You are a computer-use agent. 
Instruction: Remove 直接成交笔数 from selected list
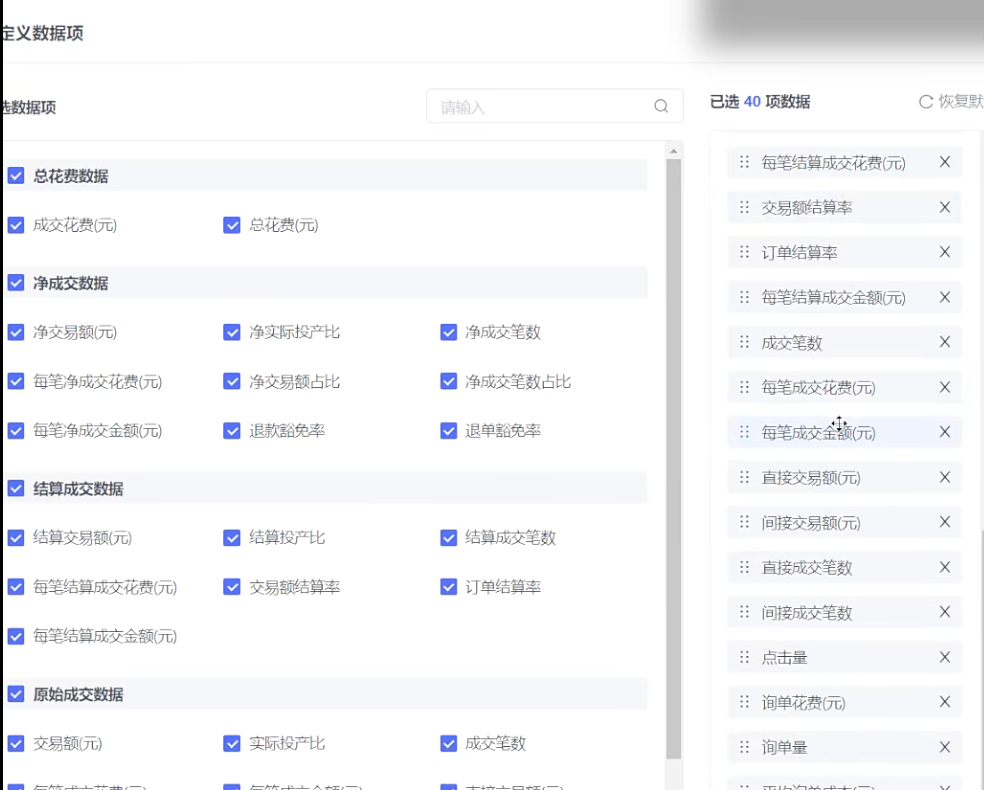tap(944, 567)
